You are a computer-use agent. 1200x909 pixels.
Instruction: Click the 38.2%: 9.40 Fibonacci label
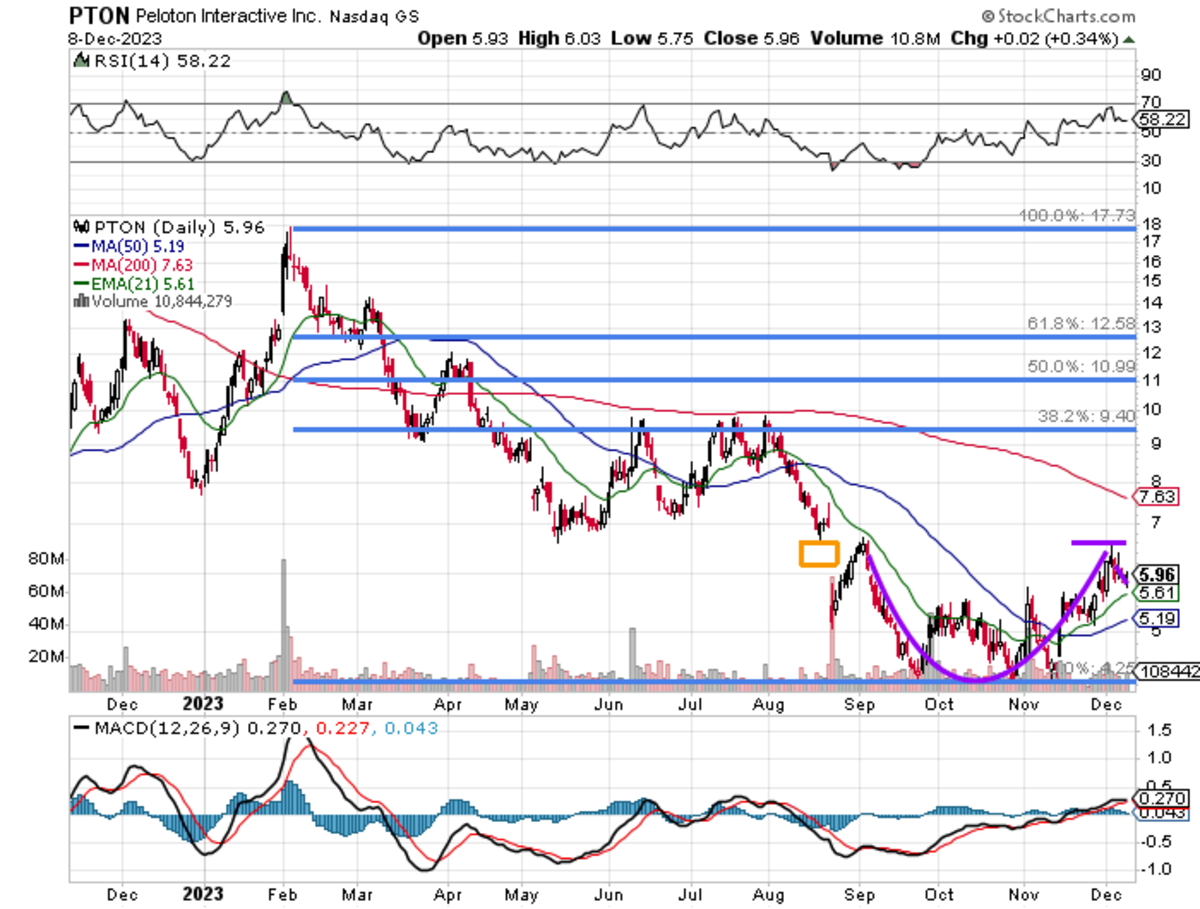pyautogui.click(x=1082, y=417)
